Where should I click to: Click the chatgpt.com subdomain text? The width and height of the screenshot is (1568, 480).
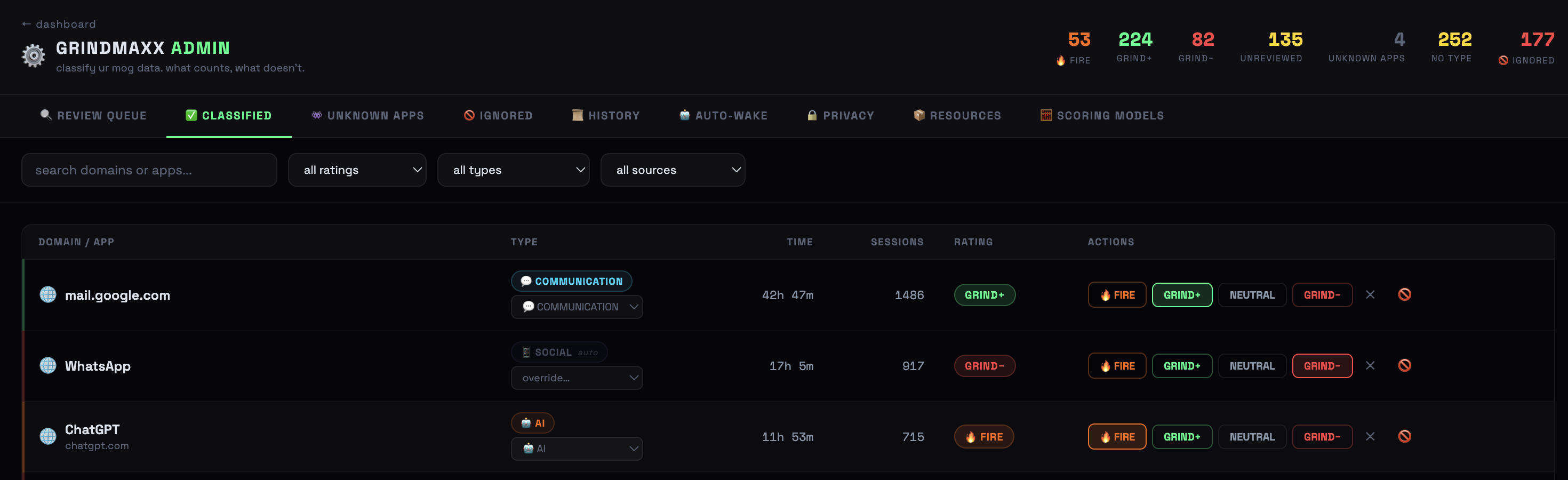tap(97, 445)
